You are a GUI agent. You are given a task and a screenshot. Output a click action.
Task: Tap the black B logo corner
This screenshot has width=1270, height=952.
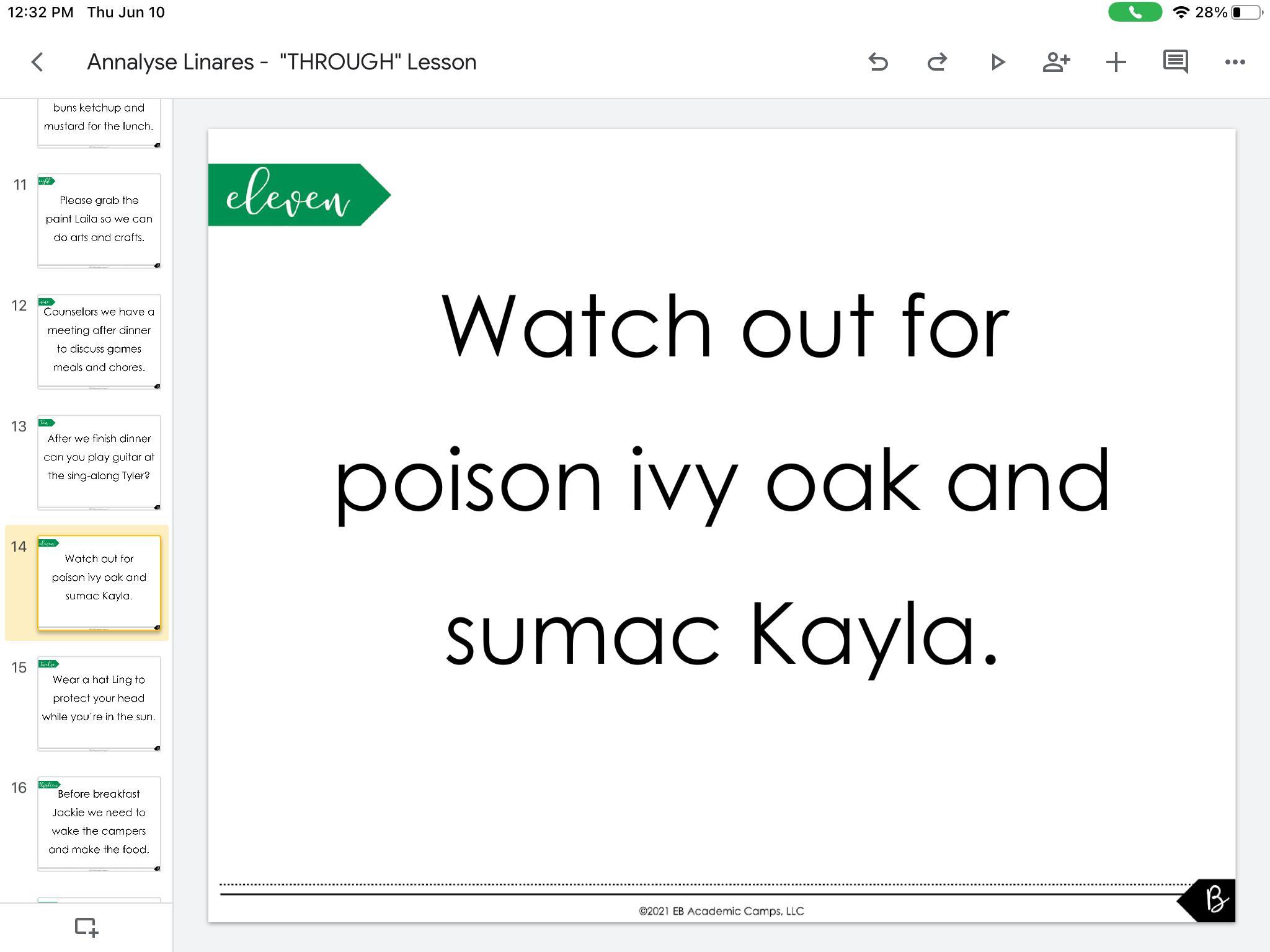1212,900
